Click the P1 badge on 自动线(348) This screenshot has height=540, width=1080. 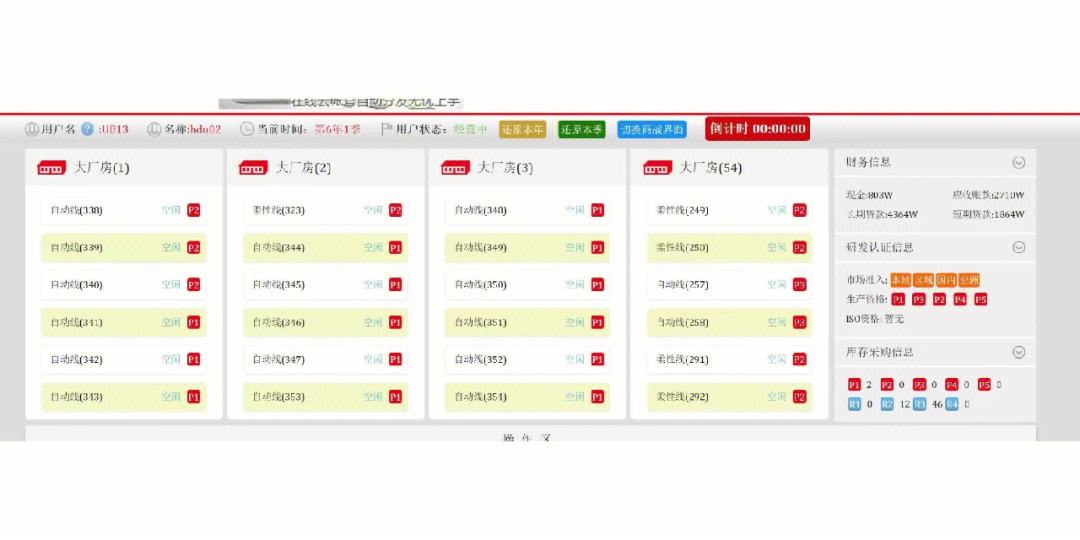pos(597,210)
